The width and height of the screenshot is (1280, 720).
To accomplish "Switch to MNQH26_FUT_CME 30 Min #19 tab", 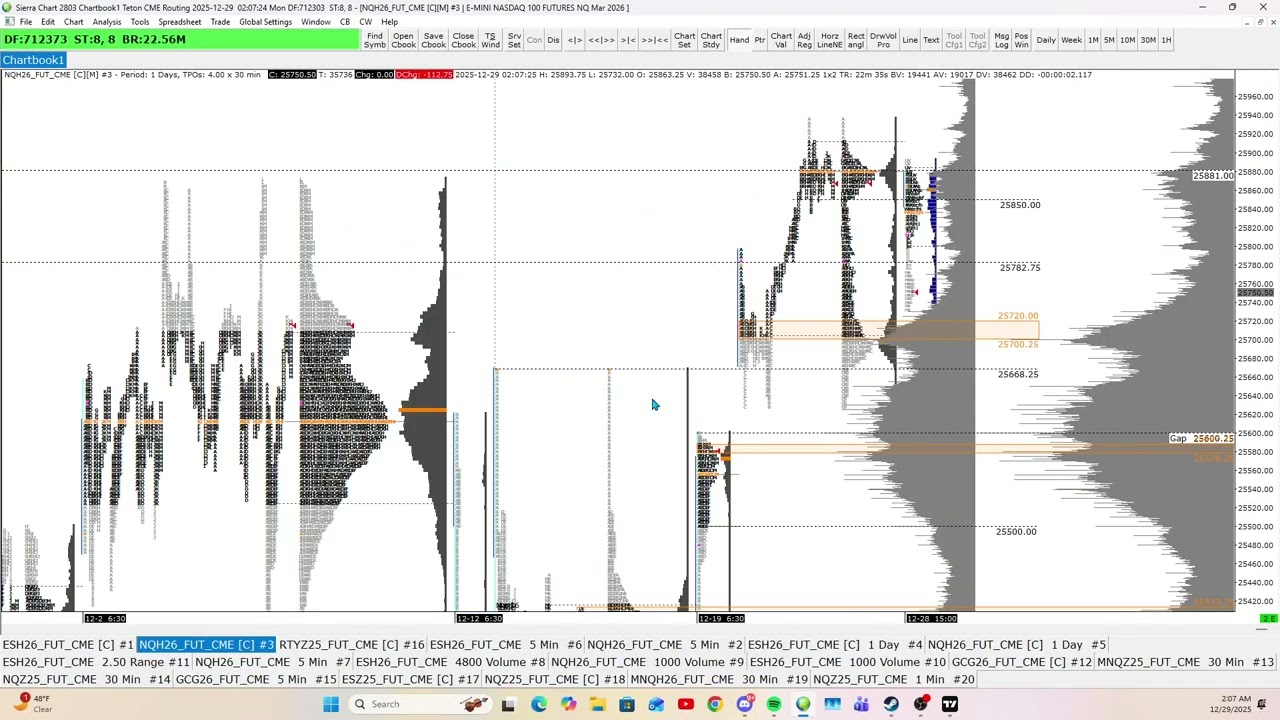I will click(x=720, y=680).
